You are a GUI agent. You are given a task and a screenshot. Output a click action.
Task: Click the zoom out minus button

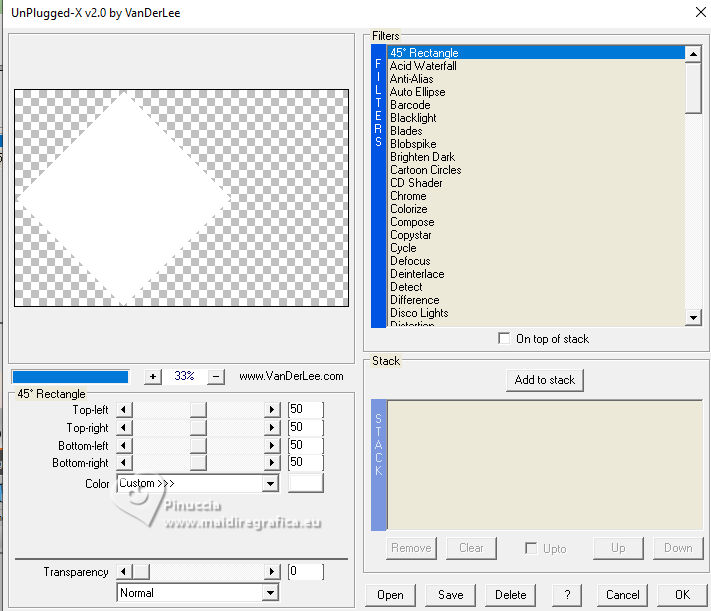point(216,376)
